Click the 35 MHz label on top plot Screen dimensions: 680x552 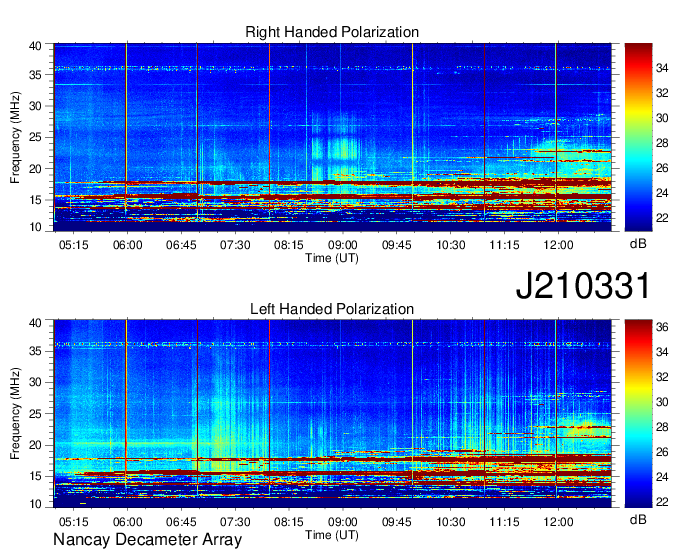click(x=35, y=75)
